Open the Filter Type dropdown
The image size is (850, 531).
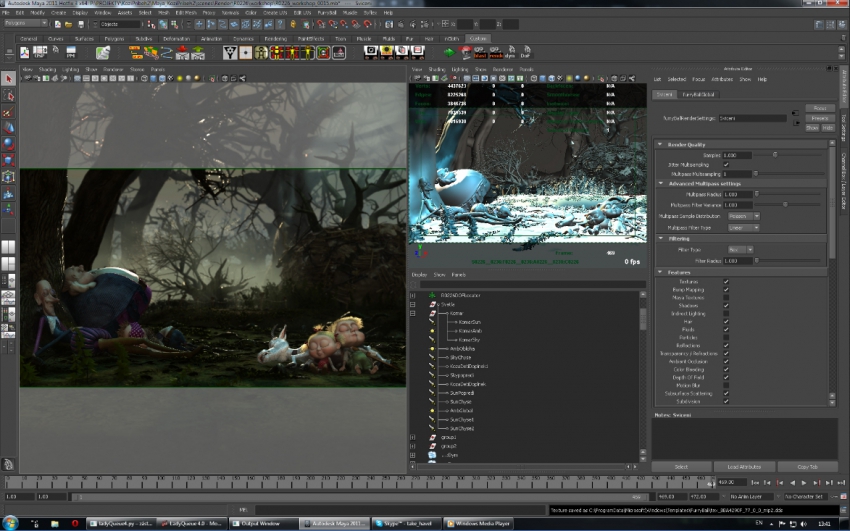[740, 250]
